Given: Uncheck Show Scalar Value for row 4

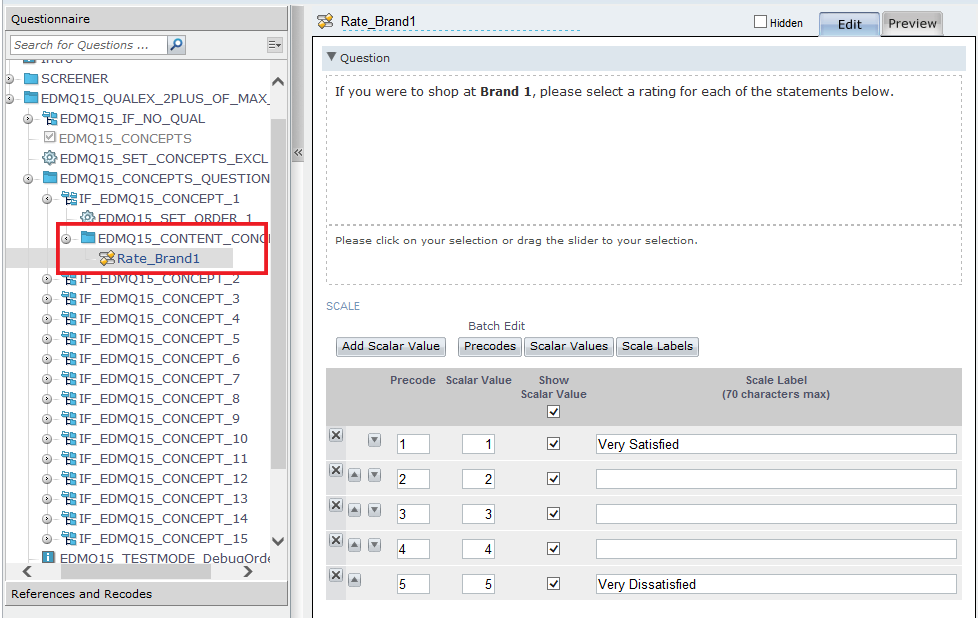Looking at the screenshot, I should point(553,548).
